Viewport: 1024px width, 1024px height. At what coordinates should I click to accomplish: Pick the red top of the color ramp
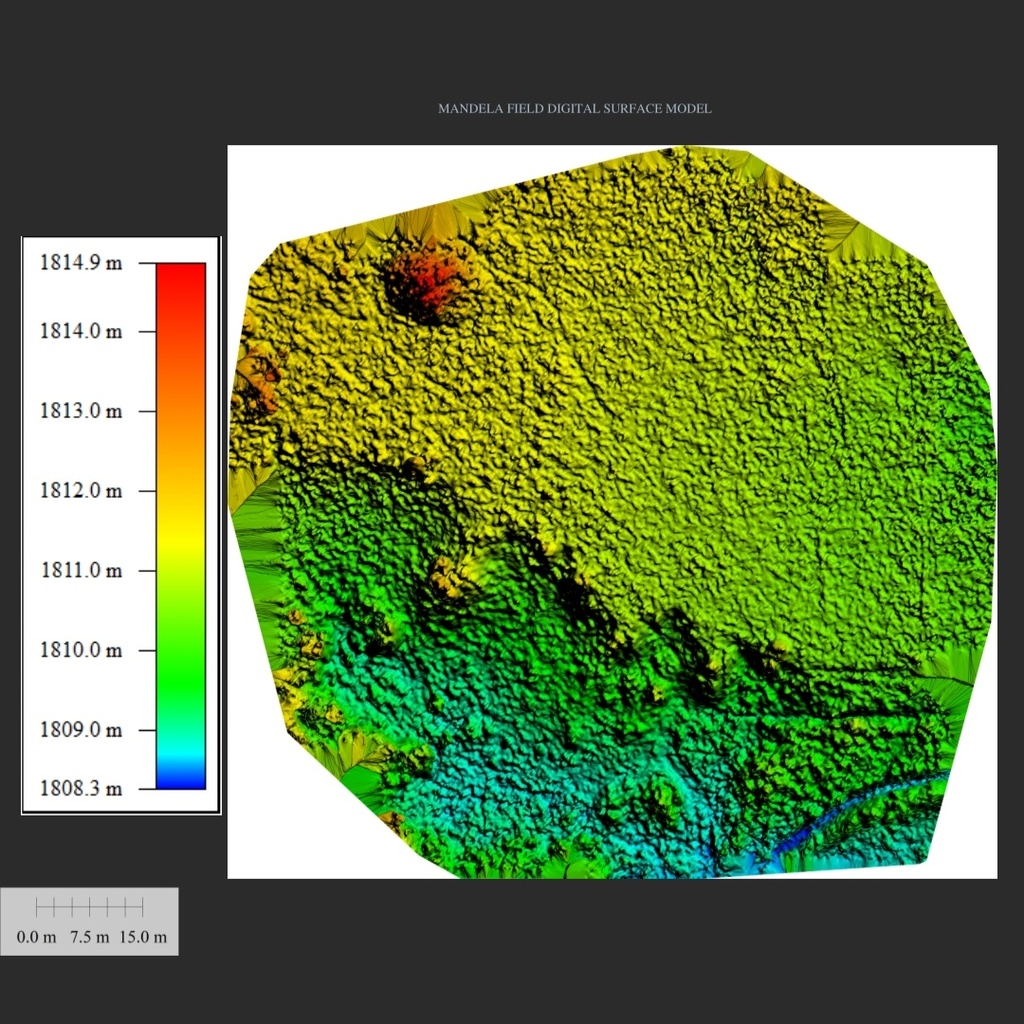pyautogui.click(x=181, y=287)
